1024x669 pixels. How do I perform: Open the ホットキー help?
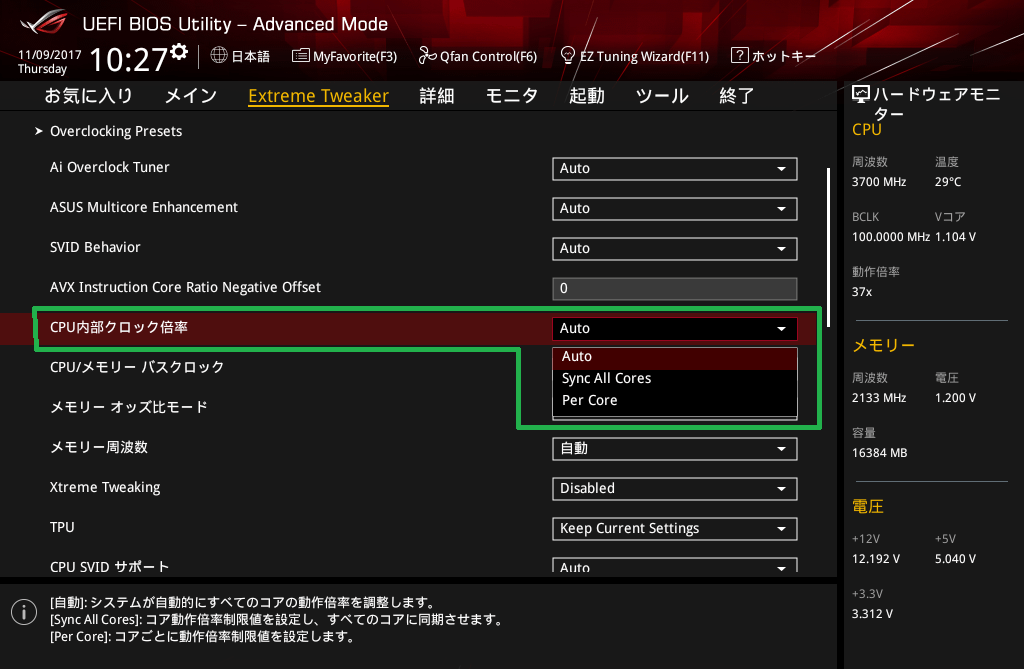click(774, 56)
